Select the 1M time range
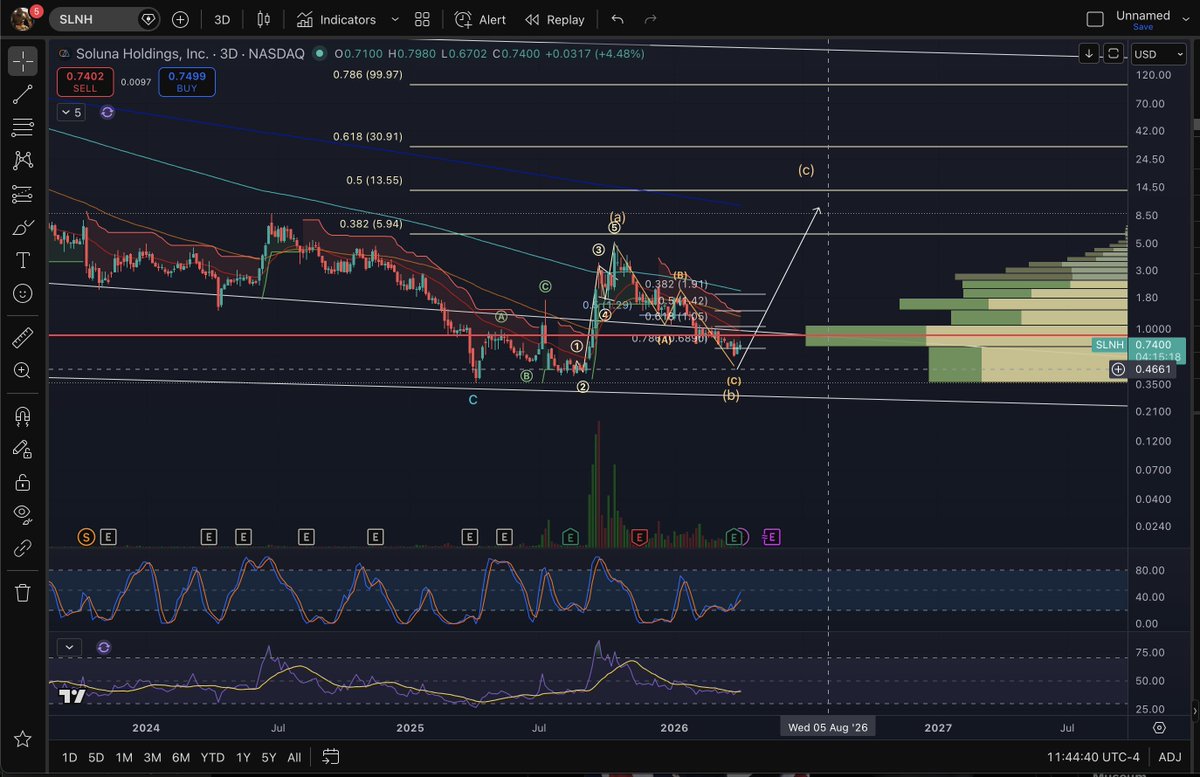Screen dimensions: 1200x777 (124, 756)
